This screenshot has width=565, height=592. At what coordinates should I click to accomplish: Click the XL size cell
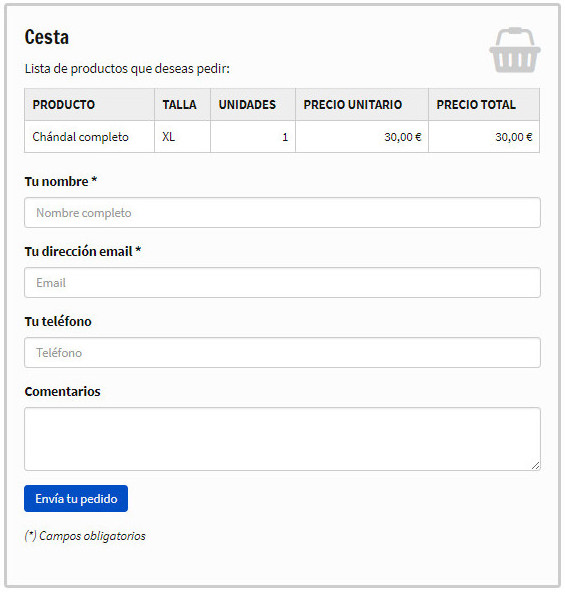tap(182, 137)
